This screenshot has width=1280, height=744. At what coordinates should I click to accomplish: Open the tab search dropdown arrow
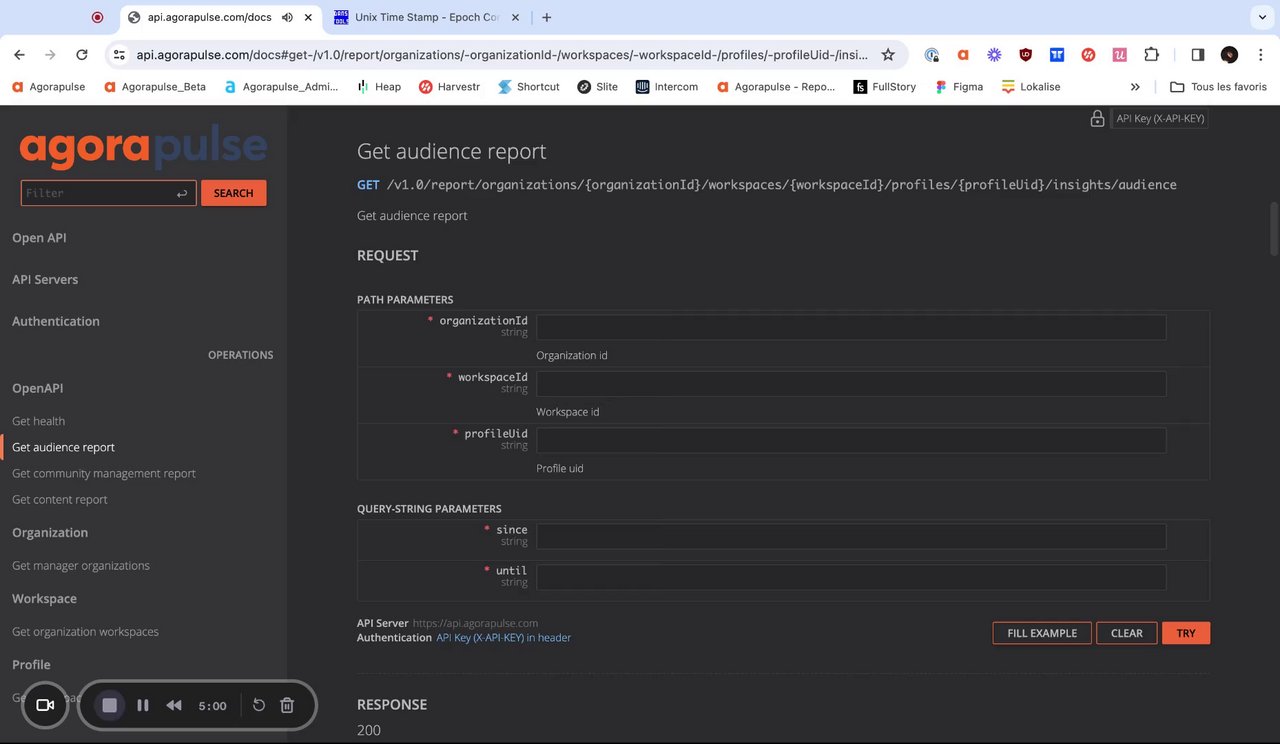(1260, 17)
